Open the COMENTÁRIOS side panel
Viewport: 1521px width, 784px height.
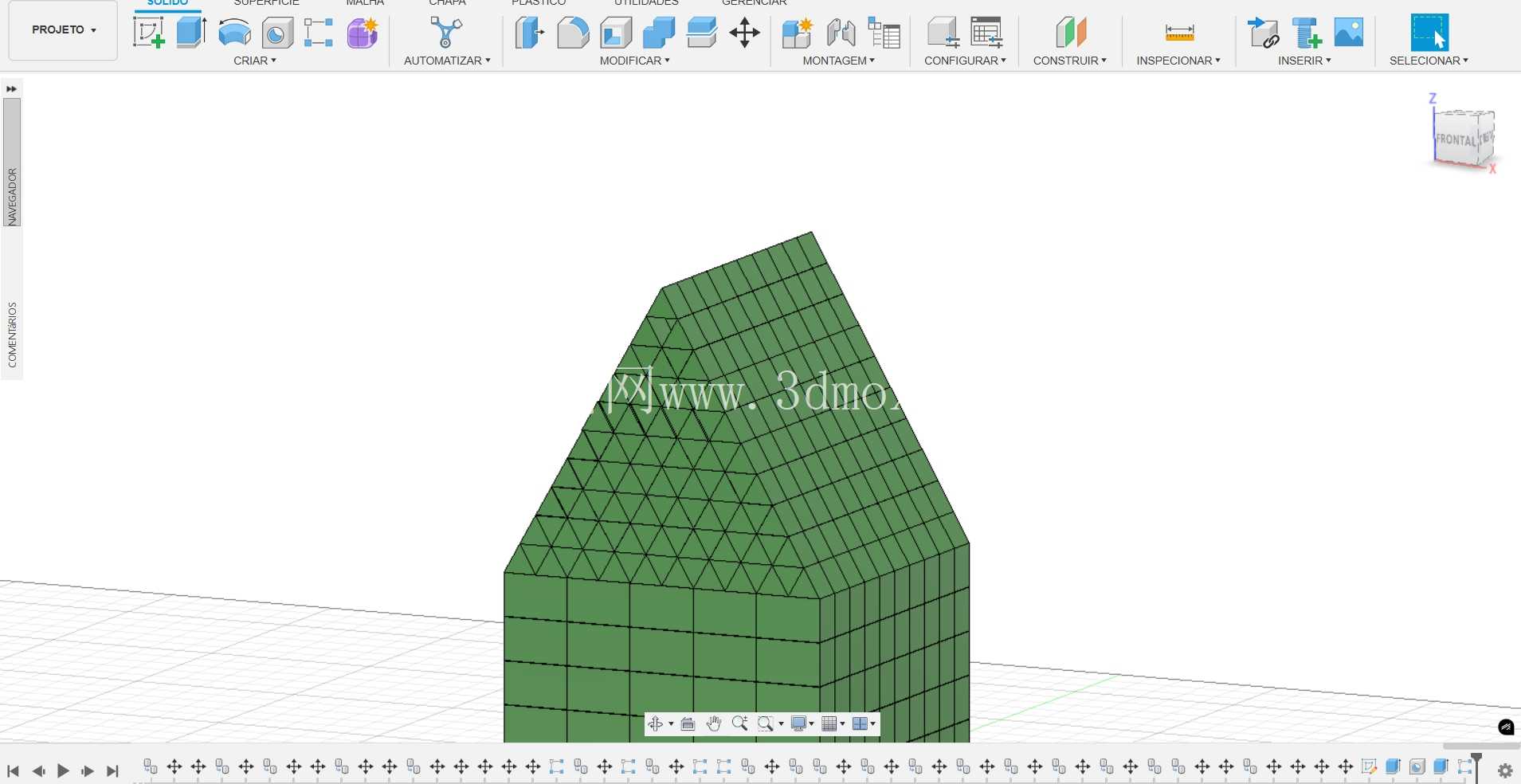coord(12,335)
